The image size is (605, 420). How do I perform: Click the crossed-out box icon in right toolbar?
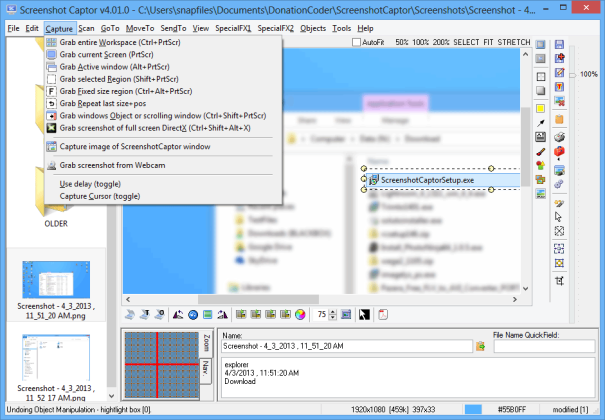click(x=559, y=231)
